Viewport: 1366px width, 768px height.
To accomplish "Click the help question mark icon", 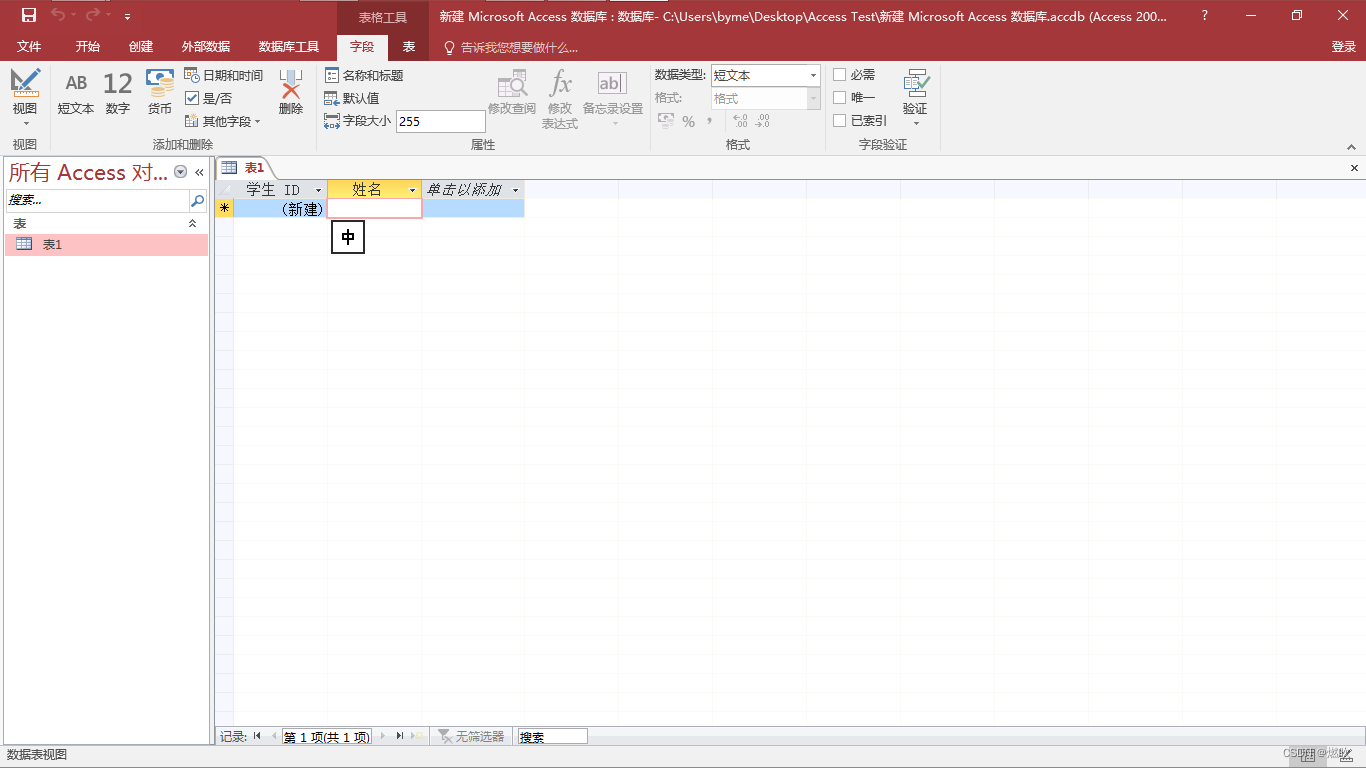I will click(x=1204, y=15).
